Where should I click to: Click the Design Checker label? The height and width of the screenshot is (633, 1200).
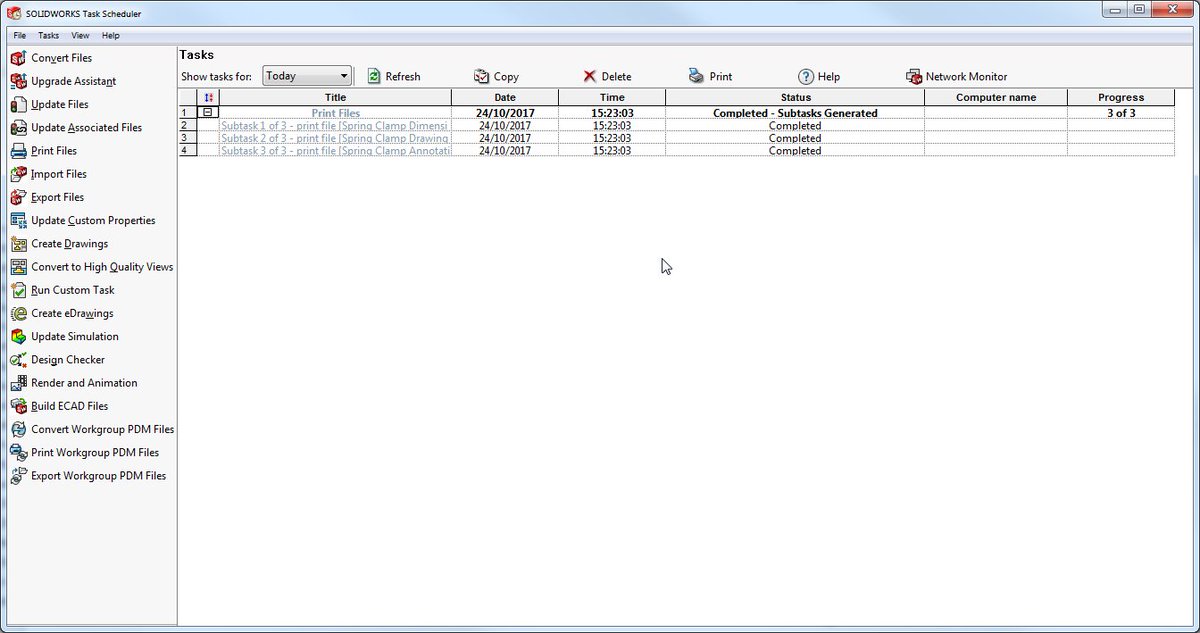click(68, 360)
